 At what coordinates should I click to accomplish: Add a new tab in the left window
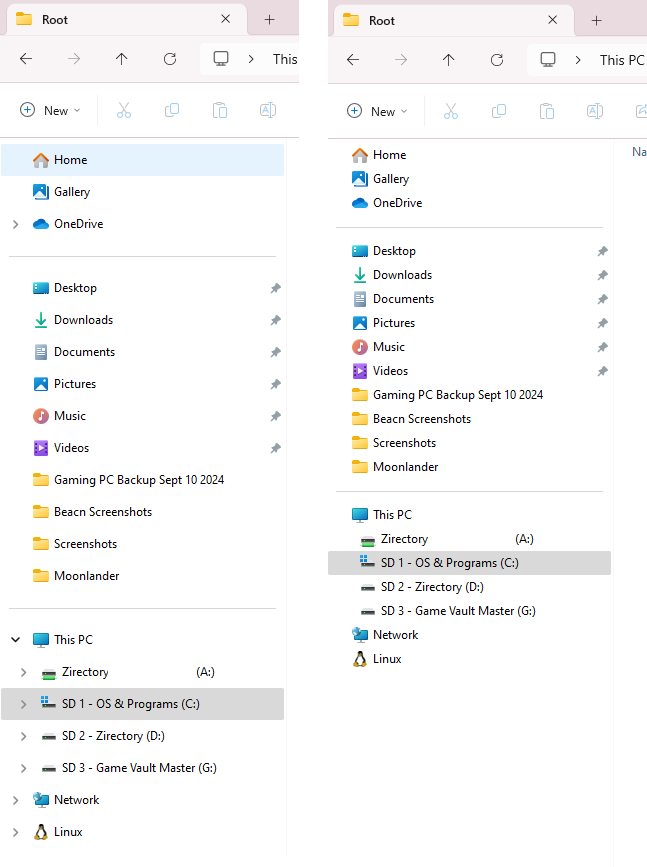click(269, 20)
